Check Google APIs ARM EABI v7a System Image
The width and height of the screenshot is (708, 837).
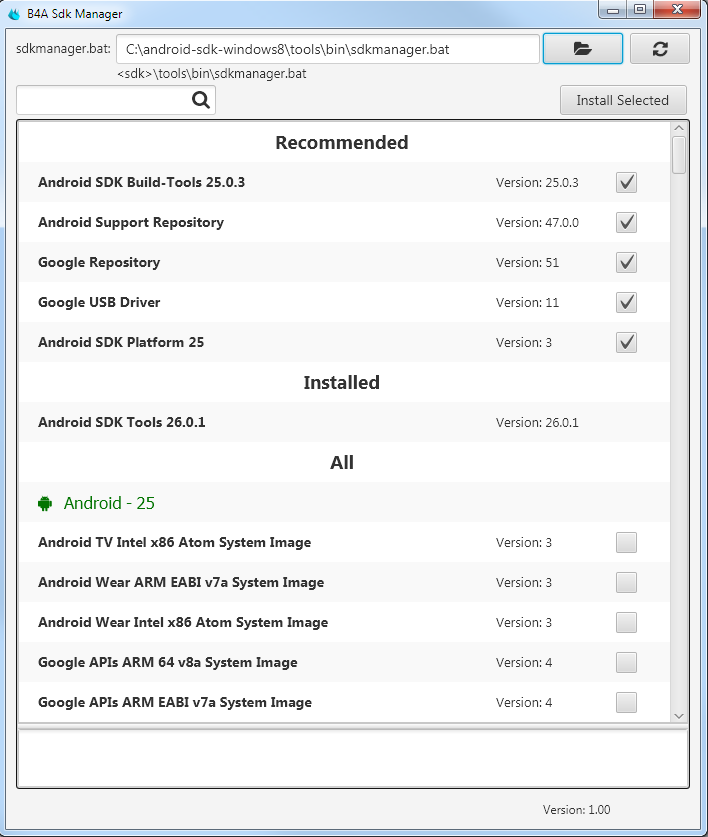click(626, 702)
